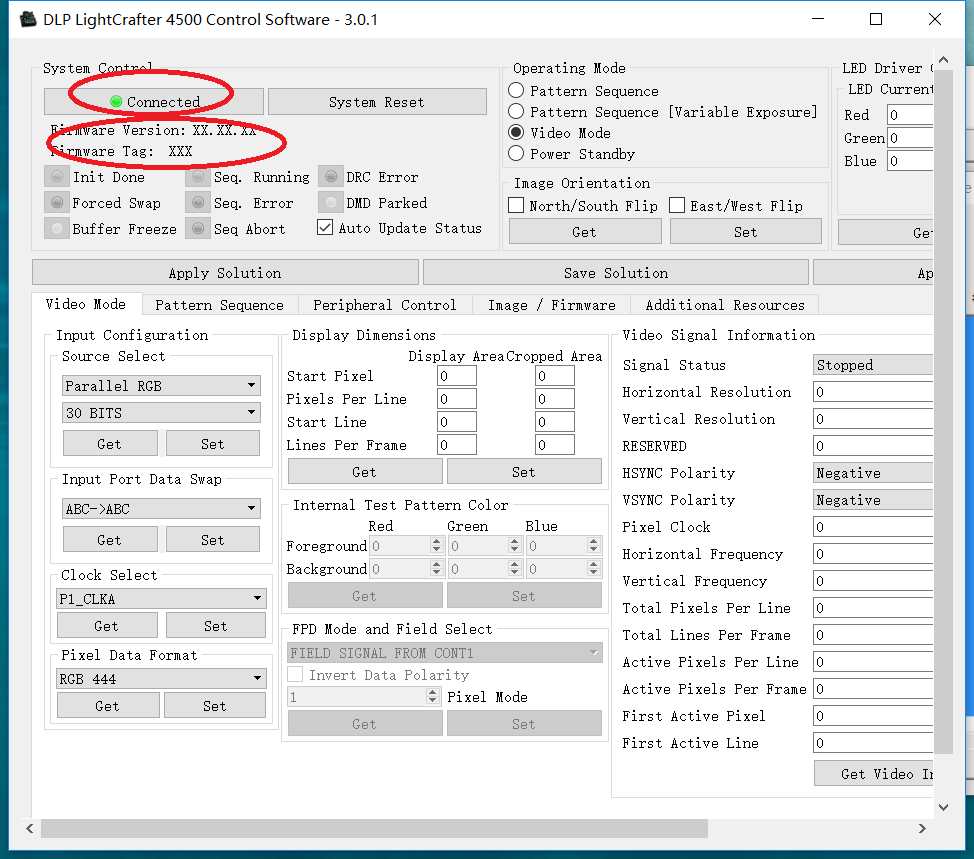
Task: Select the Power Standby radio button
Action: point(516,153)
